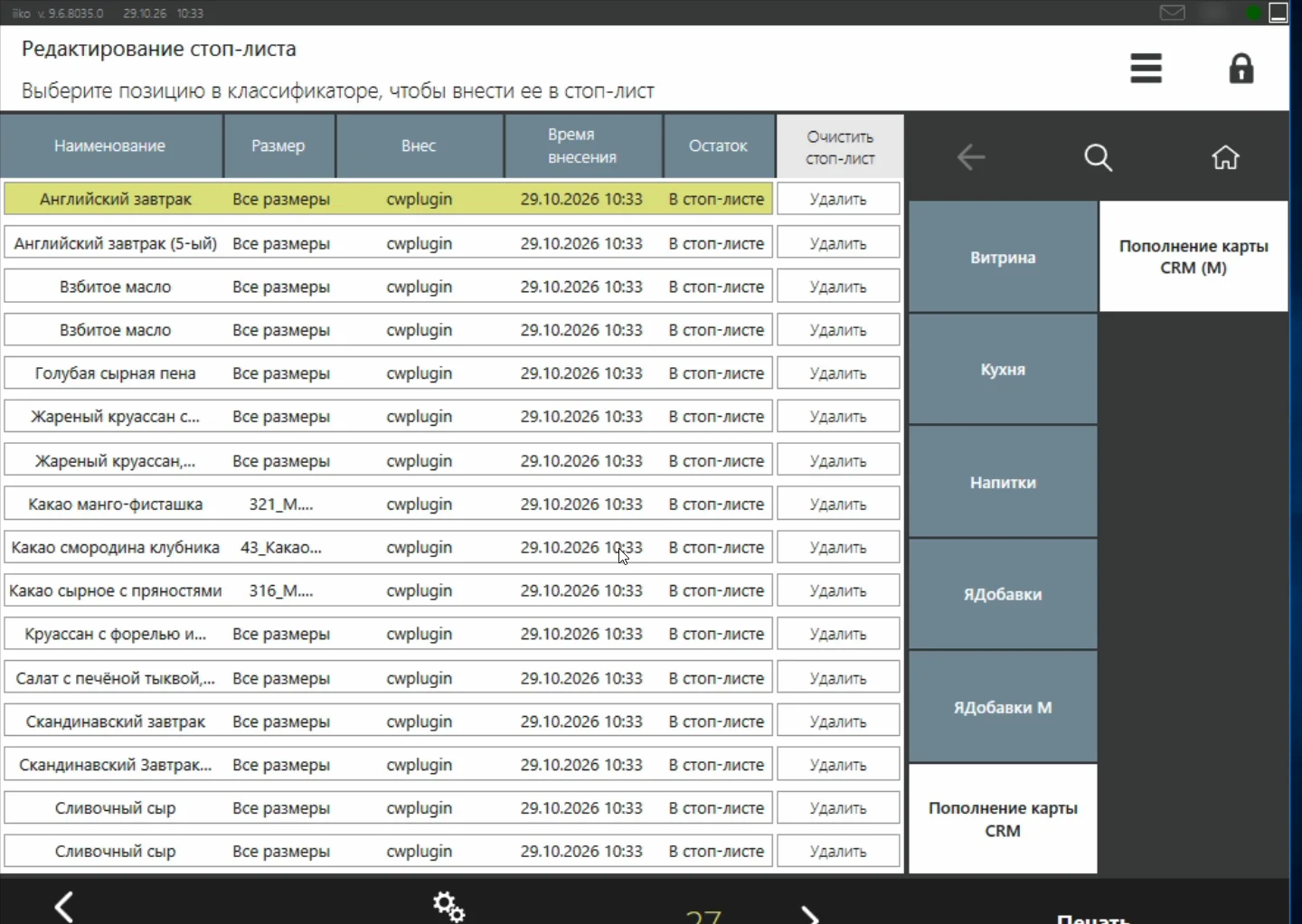Sort by Наименование column header
Image resolution: width=1302 pixels, height=924 pixels.
[110, 146]
